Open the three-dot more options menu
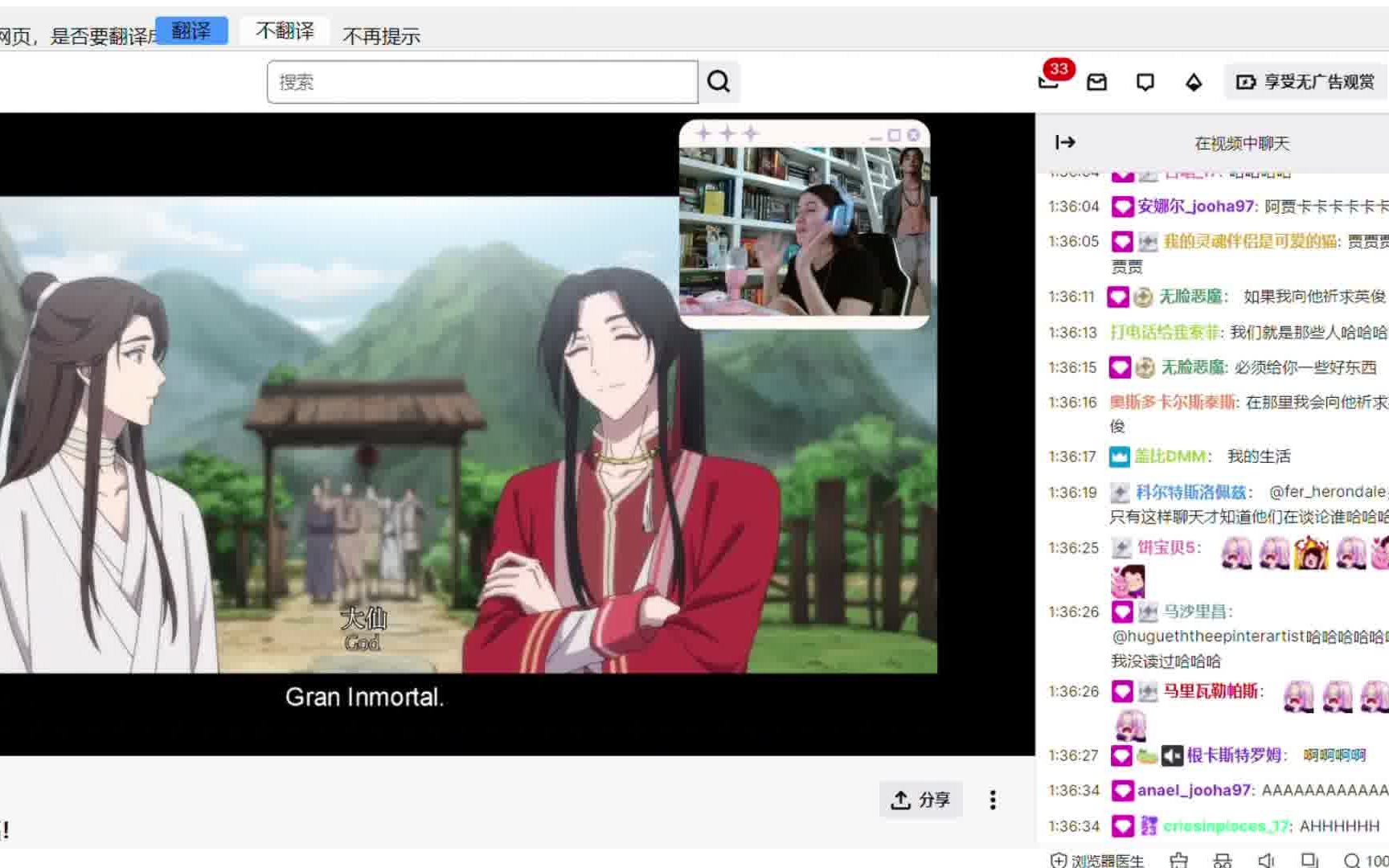This screenshot has width=1389, height=868. (994, 800)
